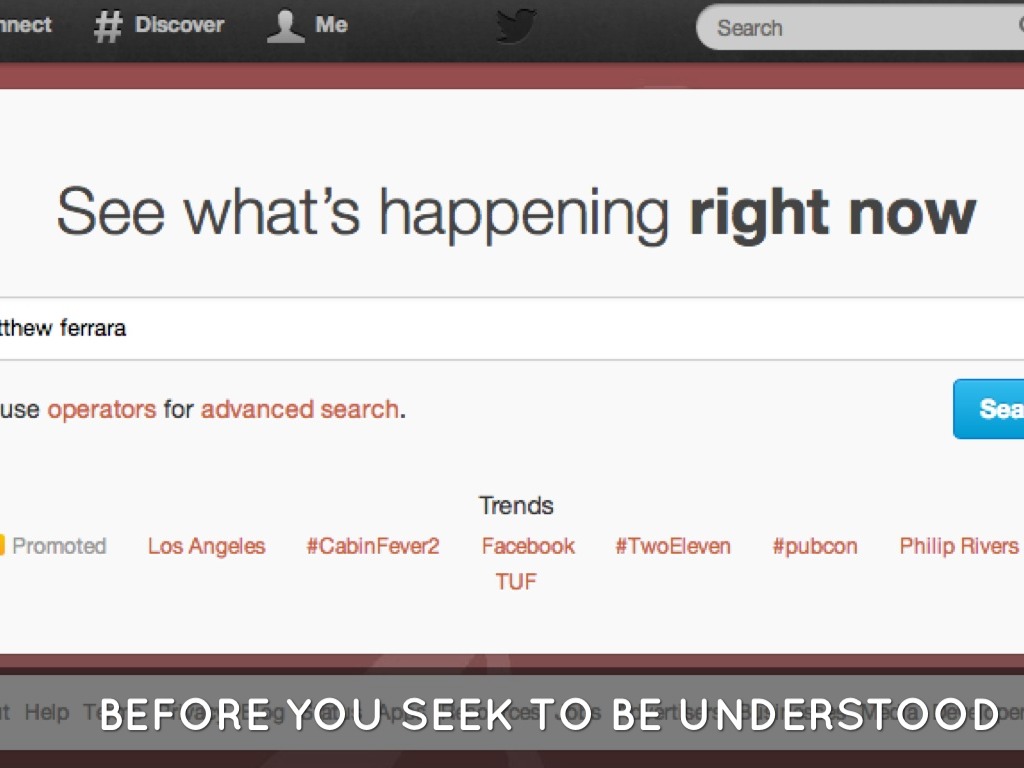
Task: Click the Promoted trend label text
Action: coord(59,546)
